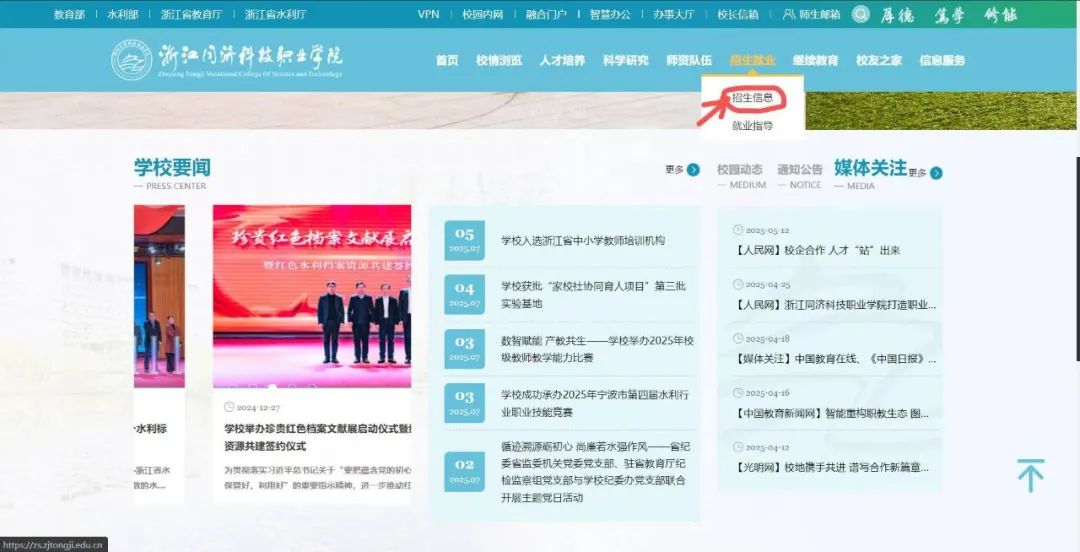Image resolution: width=1080 pixels, height=552 pixels.
Task: Open the 科学研究 navigation item
Action: [x=625, y=60]
